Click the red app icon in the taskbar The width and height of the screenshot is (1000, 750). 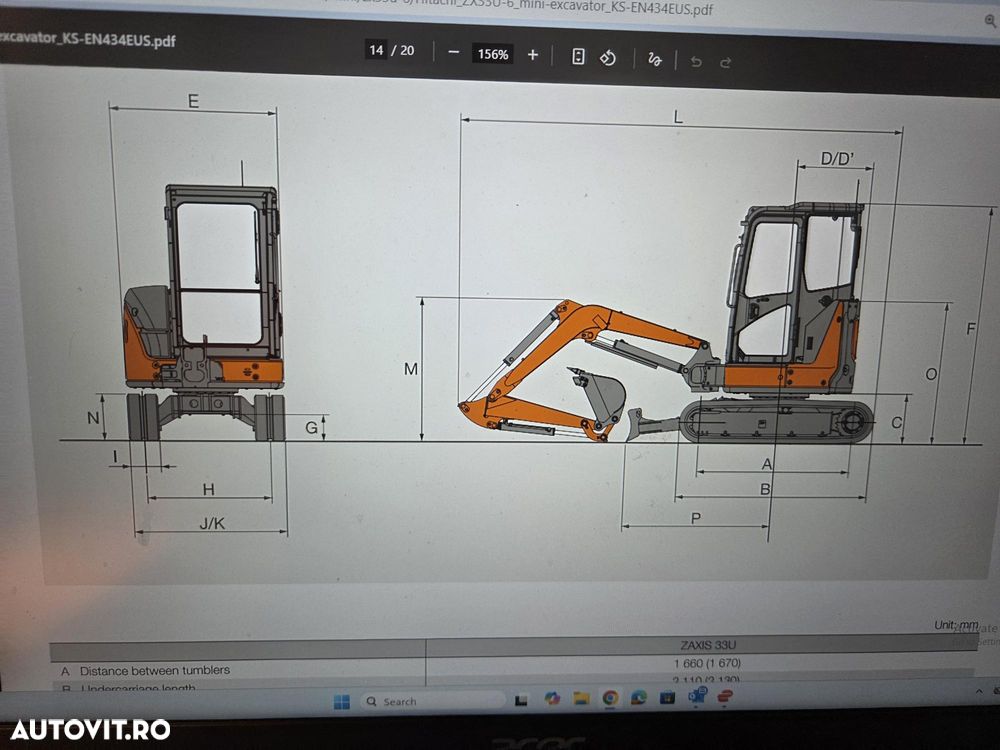tap(724, 696)
